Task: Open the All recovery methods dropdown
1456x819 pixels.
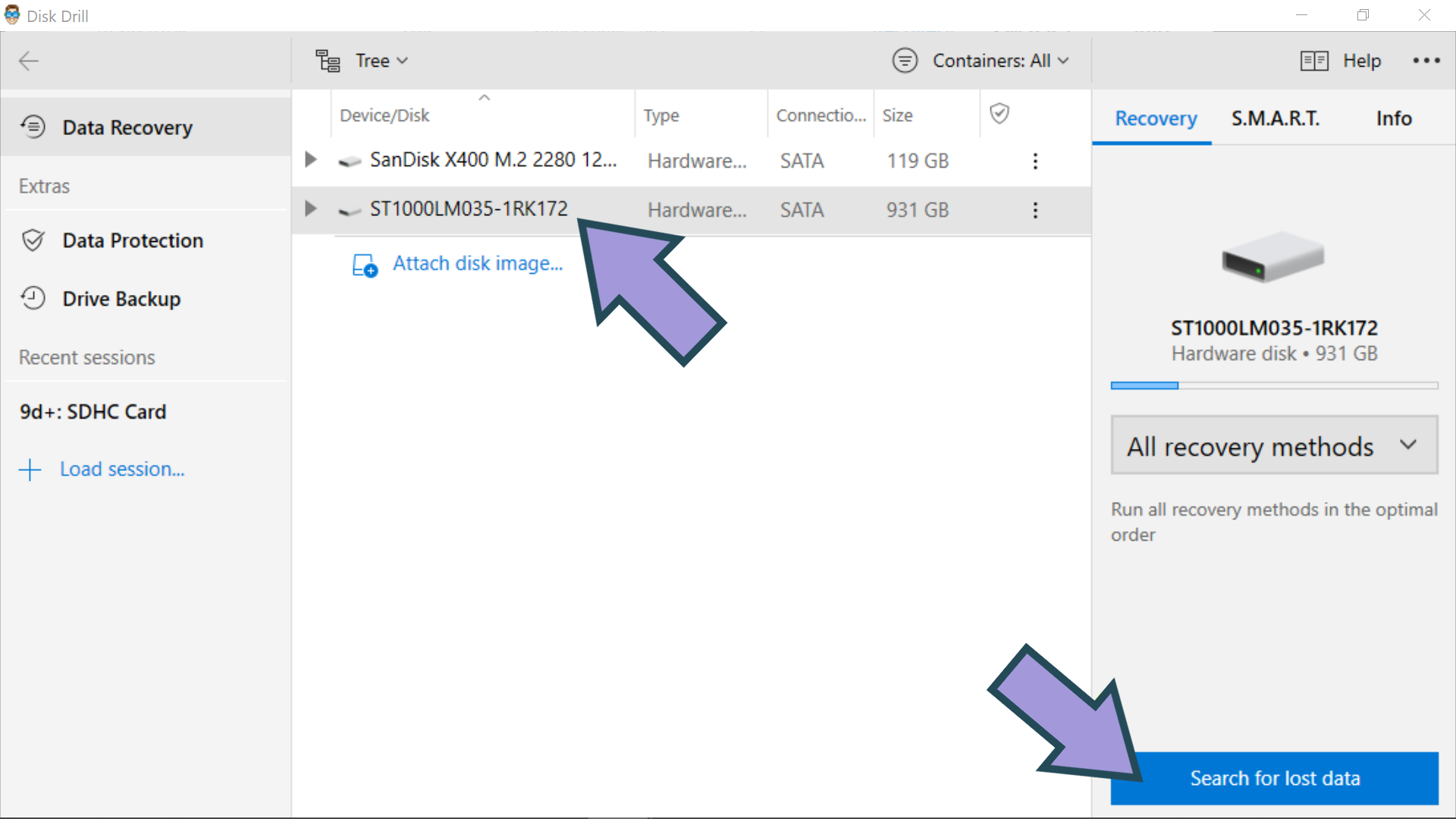Action: tap(1271, 447)
